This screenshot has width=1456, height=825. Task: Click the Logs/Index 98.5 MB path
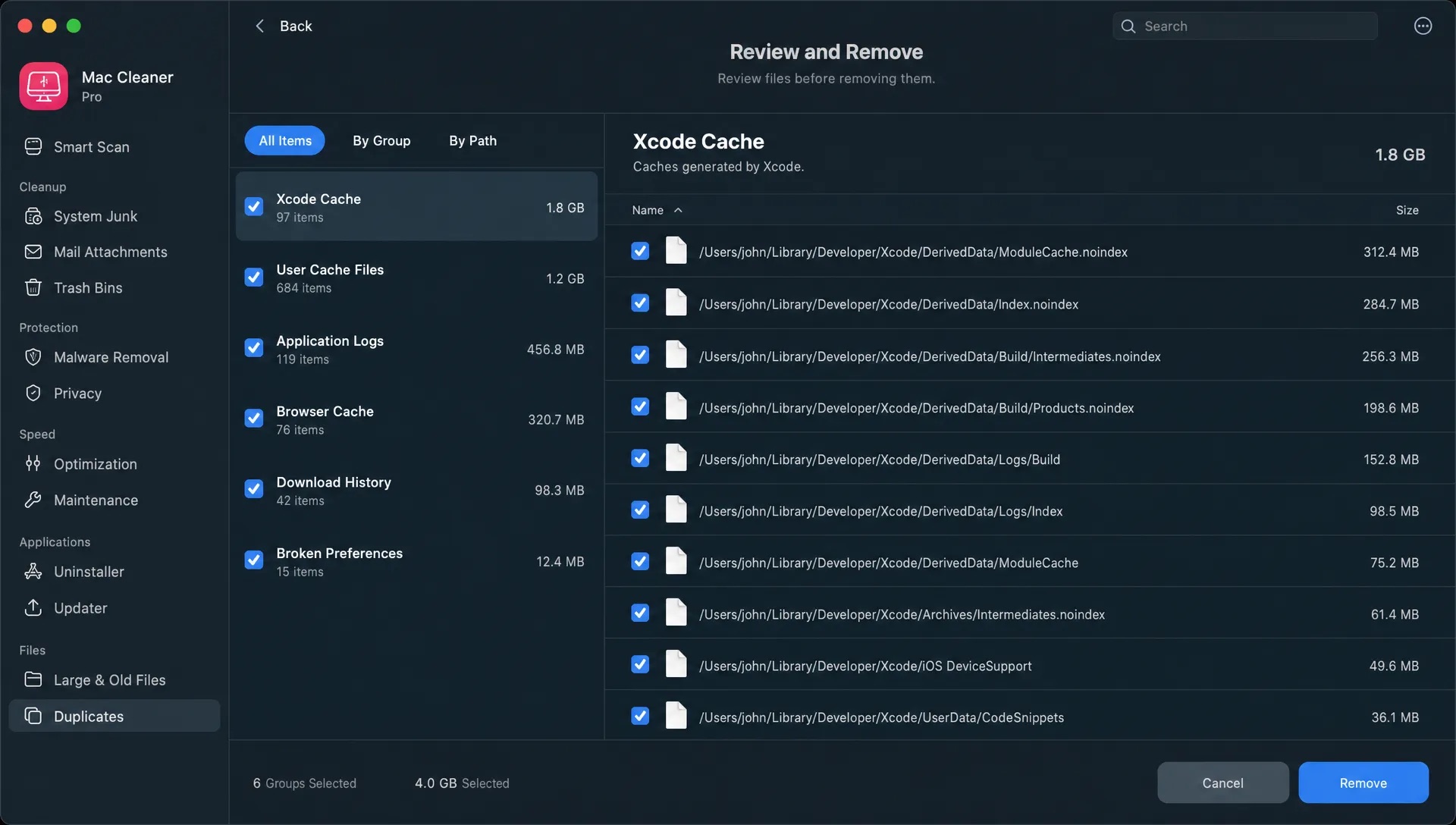880,511
